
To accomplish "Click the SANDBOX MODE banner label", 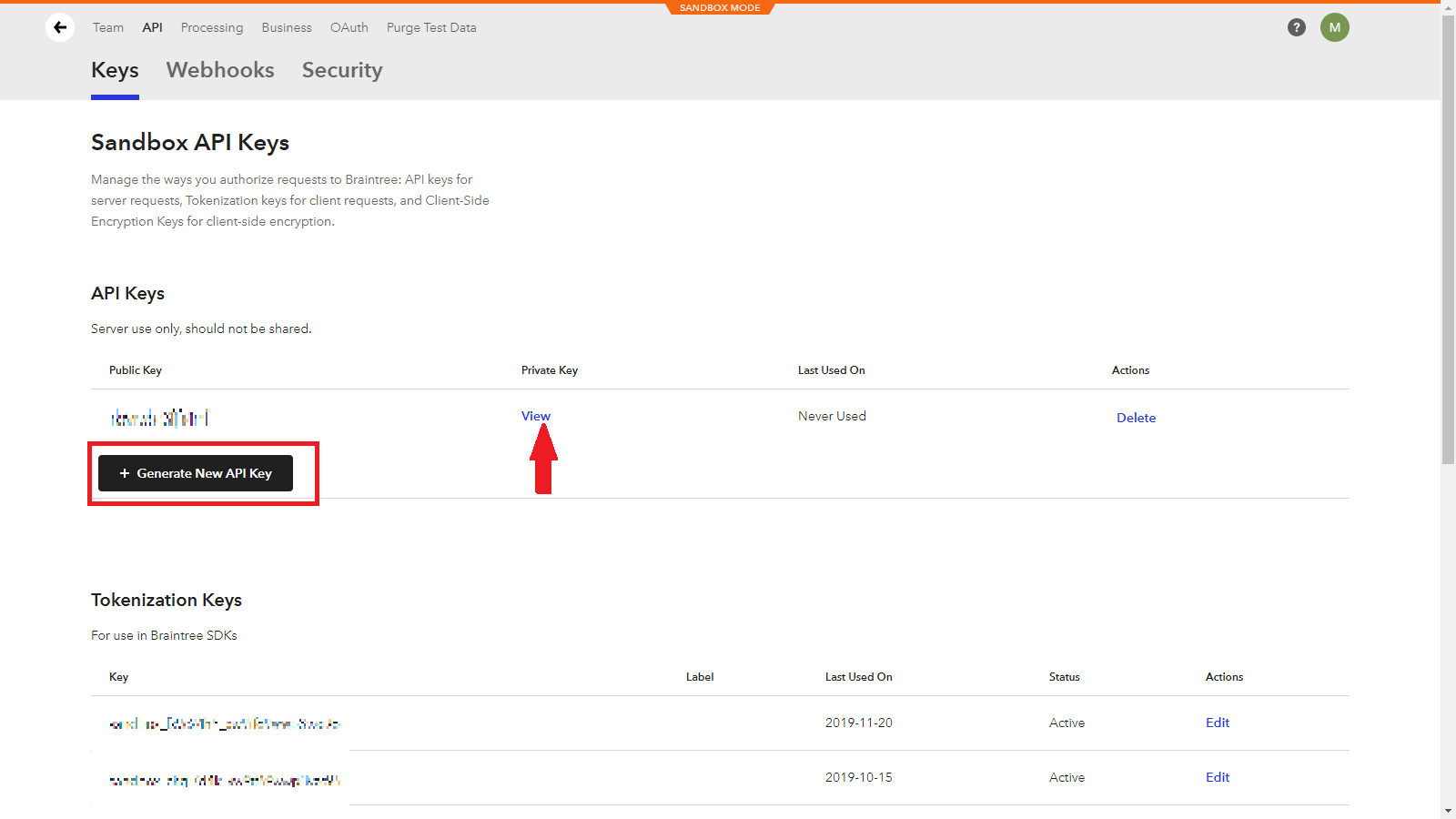I will click(720, 8).
